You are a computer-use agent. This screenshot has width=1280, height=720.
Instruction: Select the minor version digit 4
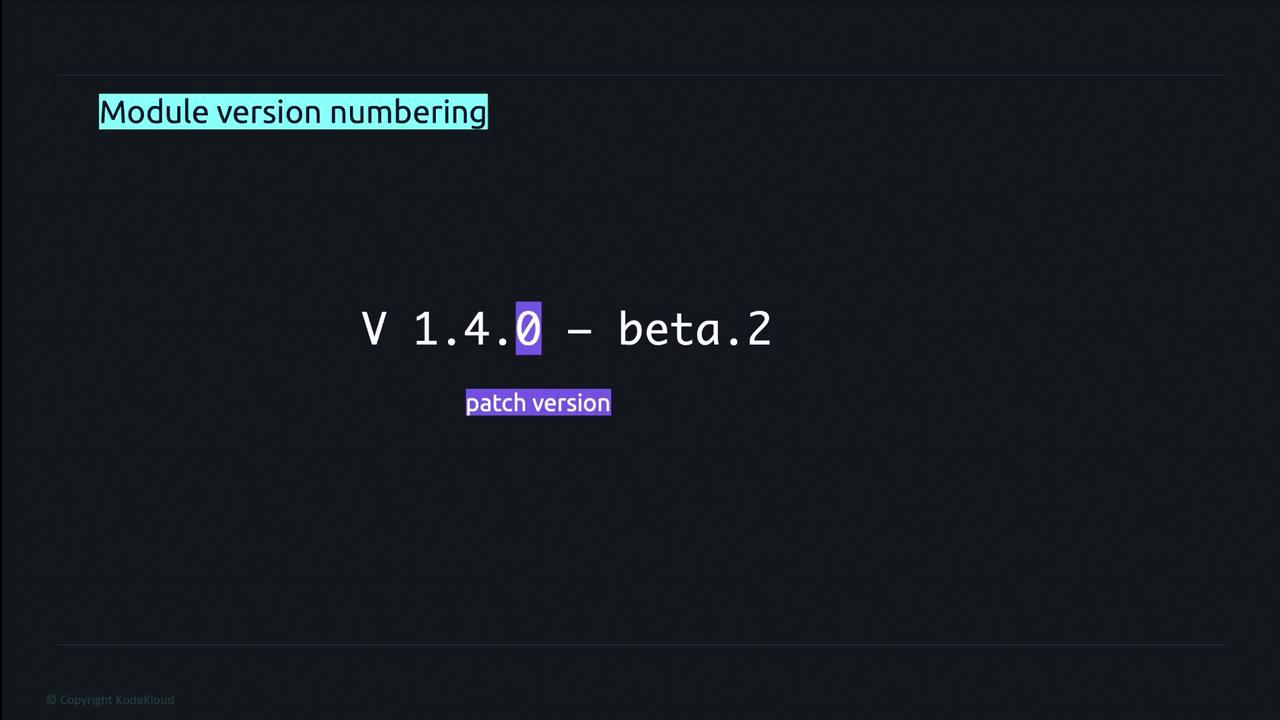point(476,329)
